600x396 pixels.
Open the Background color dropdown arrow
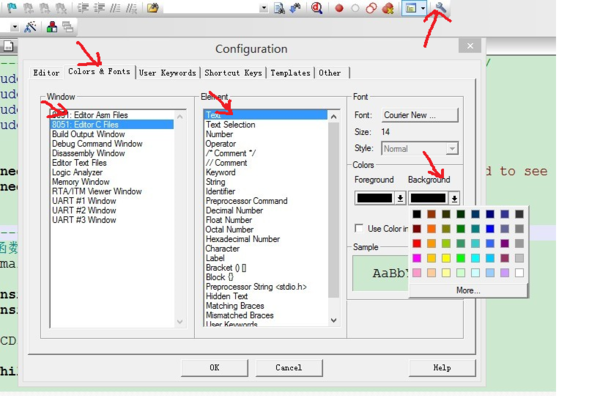(x=454, y=198)
